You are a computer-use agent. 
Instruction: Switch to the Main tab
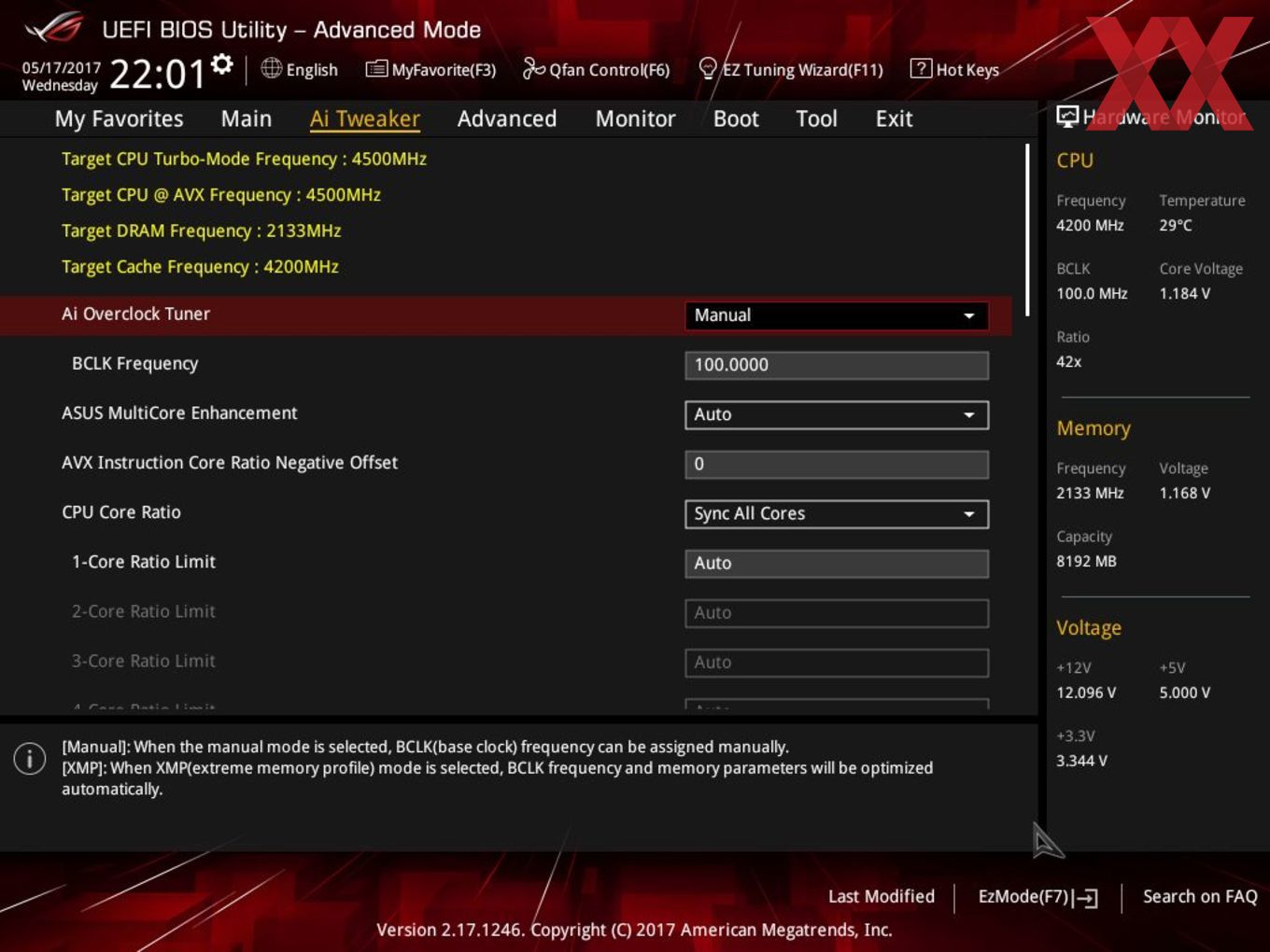pyautogui.click(x=247, y=119)
